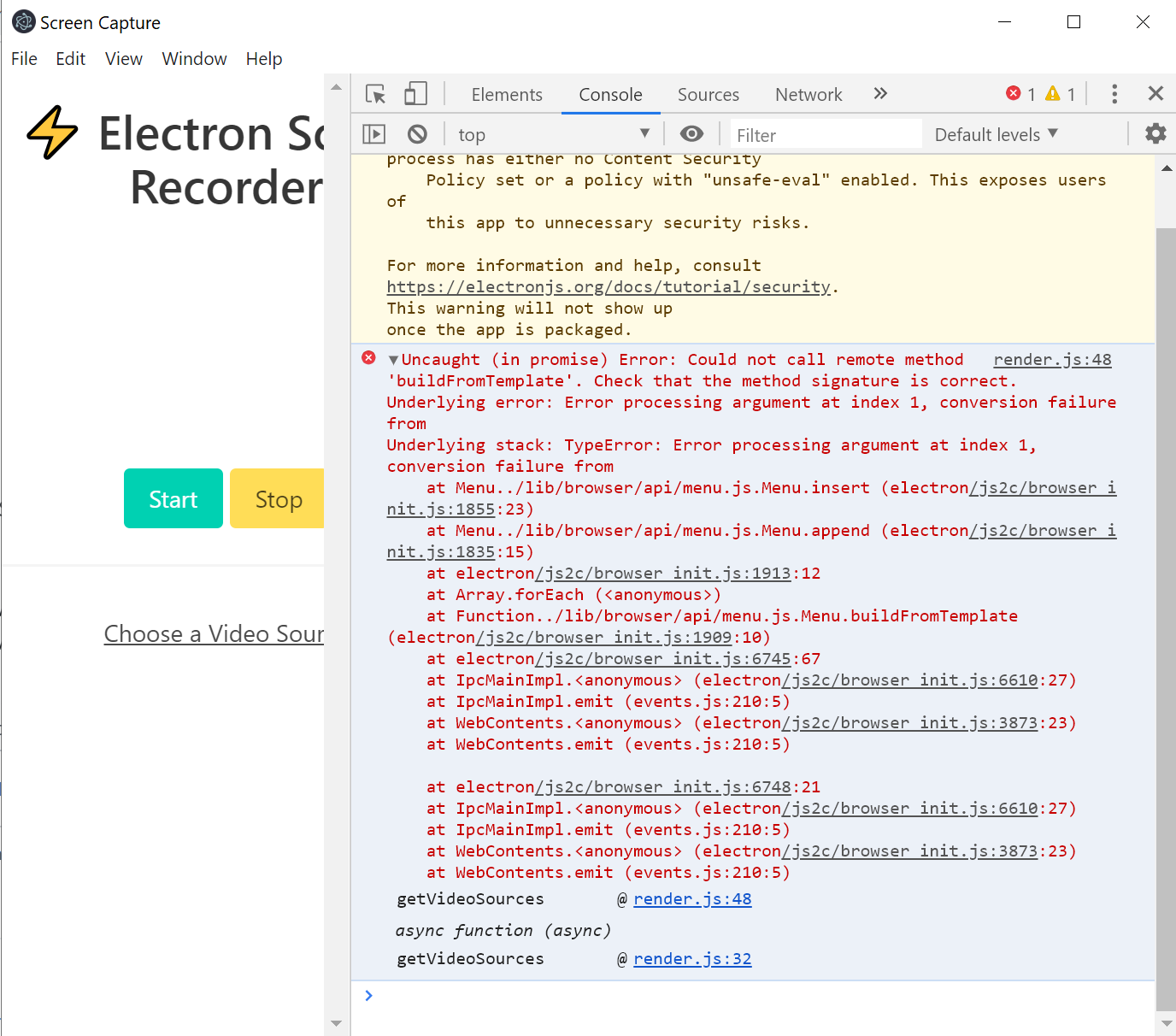Switch to the Elements tab

(x=507, y=94)
